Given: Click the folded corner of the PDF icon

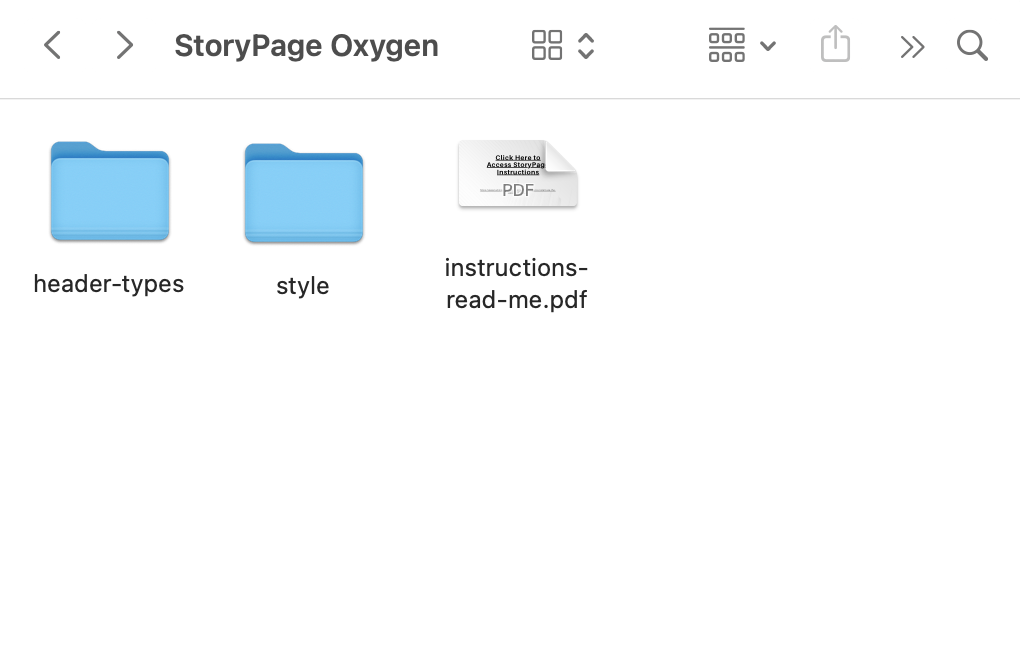Looking at the screenshot, I should point(561,156).
